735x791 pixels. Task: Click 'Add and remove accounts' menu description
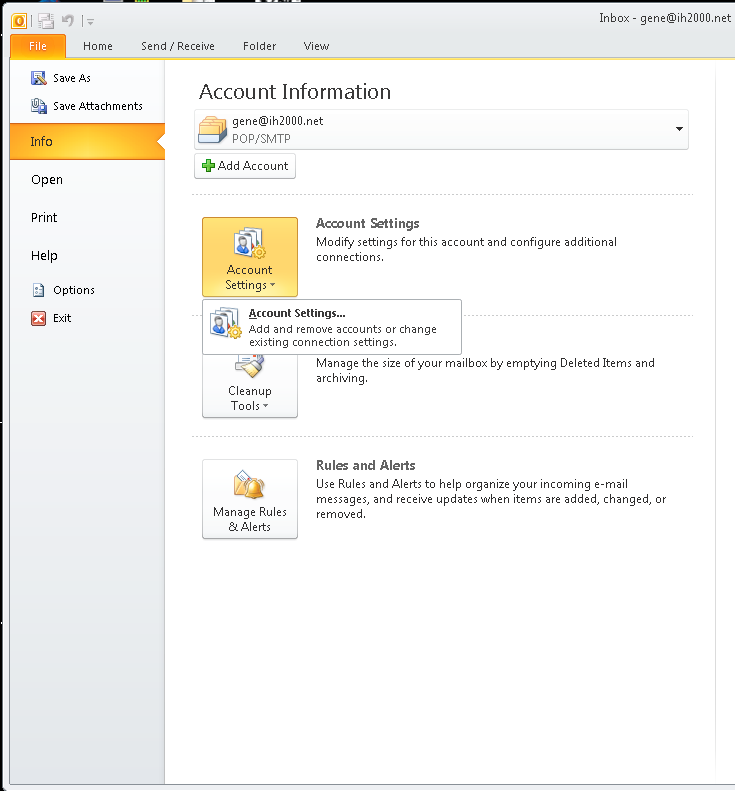[x=343, y=335]
